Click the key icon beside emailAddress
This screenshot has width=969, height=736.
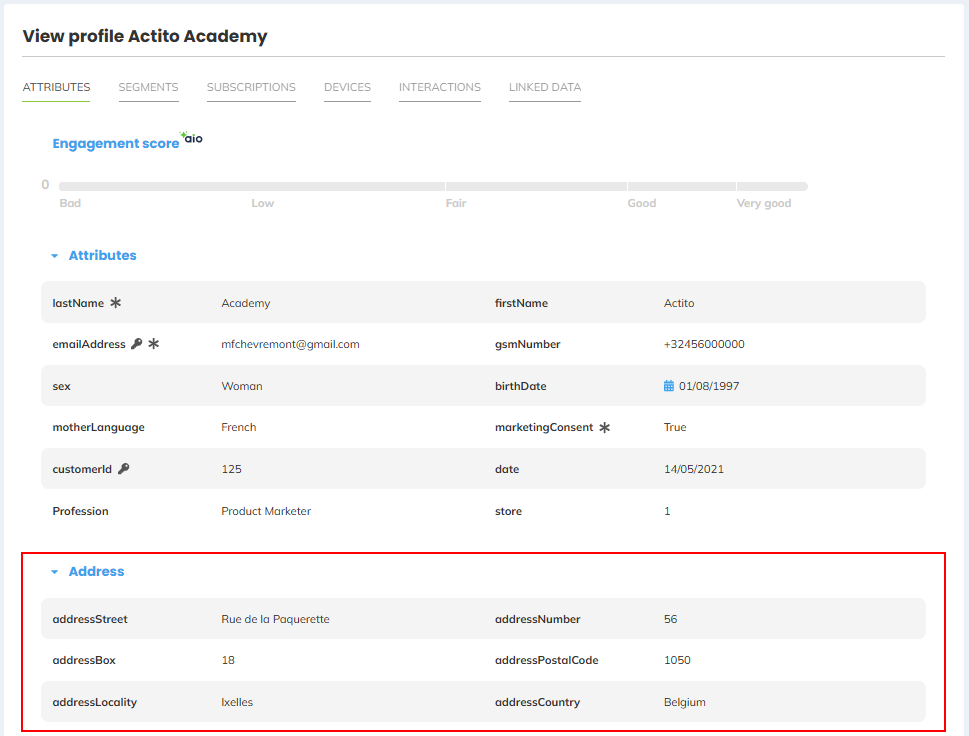click(137, 344)
